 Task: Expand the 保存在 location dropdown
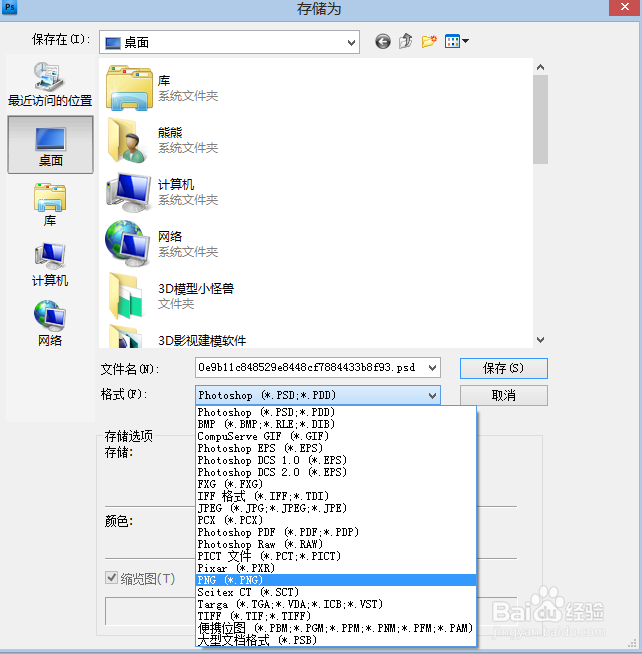pos(351,42)
